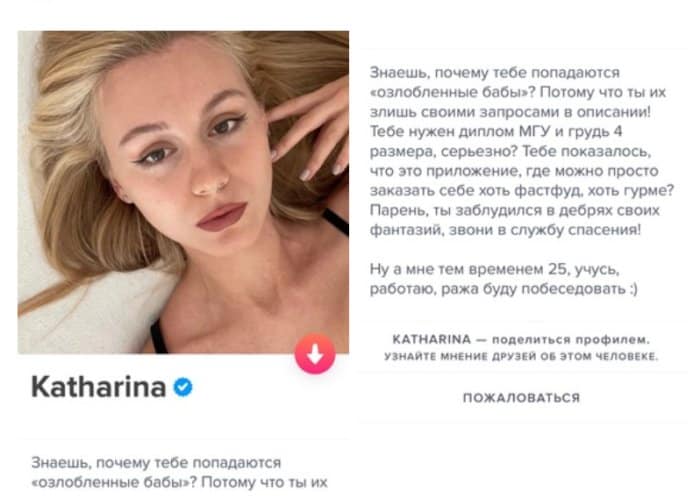Click the blue verified checkmark badge

[x=183, y=386]
